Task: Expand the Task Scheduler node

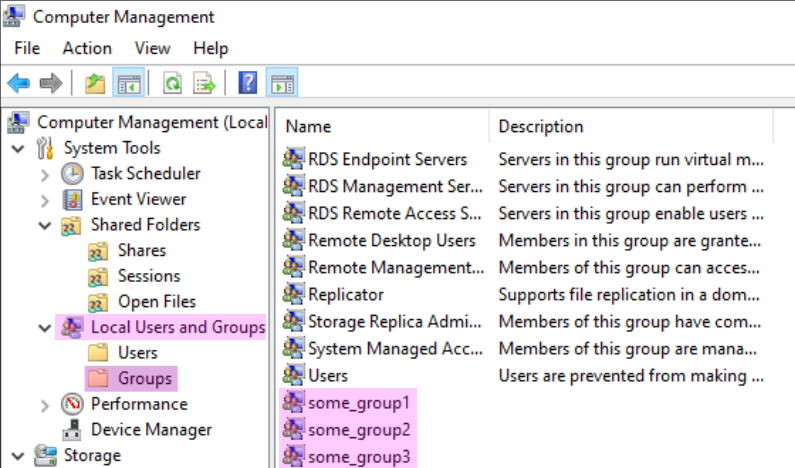Action: pos(45,175)
